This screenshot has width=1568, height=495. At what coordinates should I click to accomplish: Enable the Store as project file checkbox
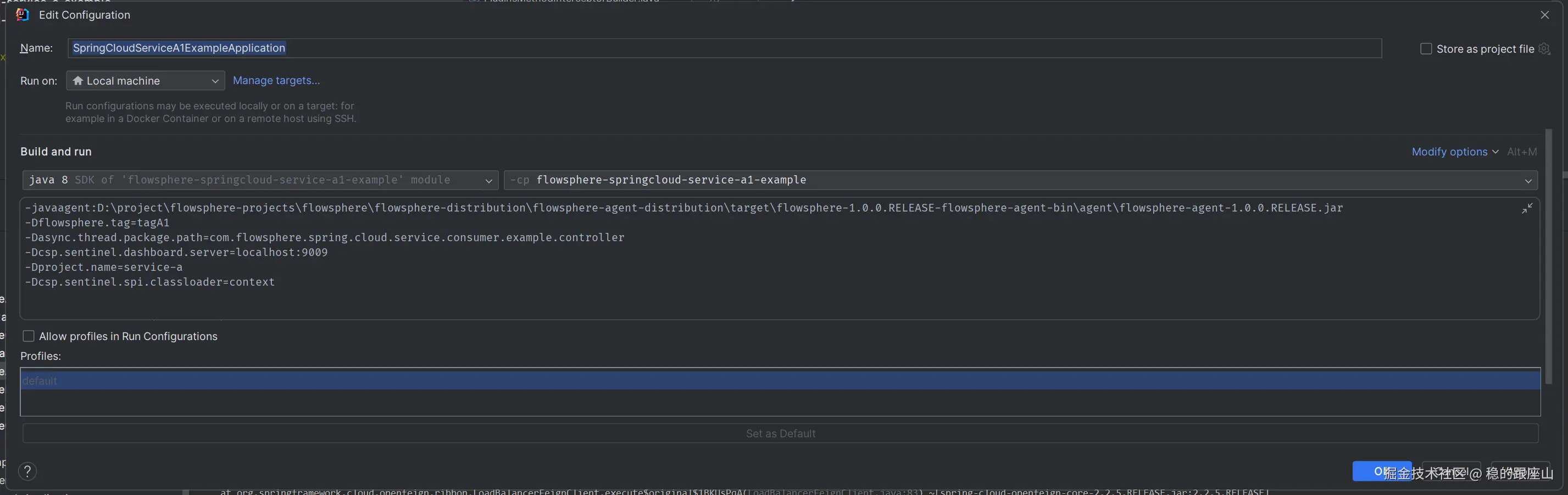[x=1426, y=49]
